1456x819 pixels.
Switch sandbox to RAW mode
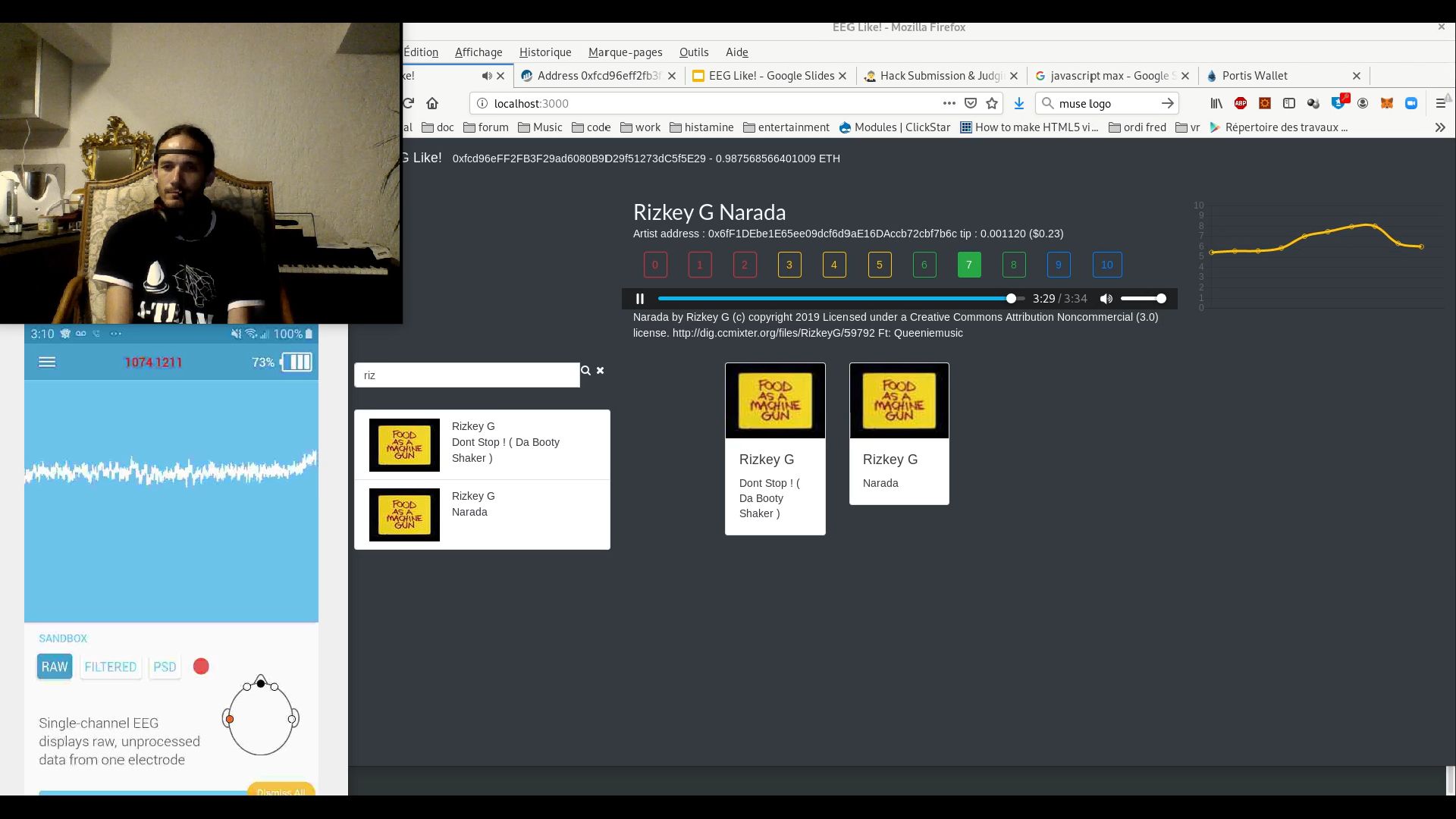pyautogui.click(x=55, y=667)
